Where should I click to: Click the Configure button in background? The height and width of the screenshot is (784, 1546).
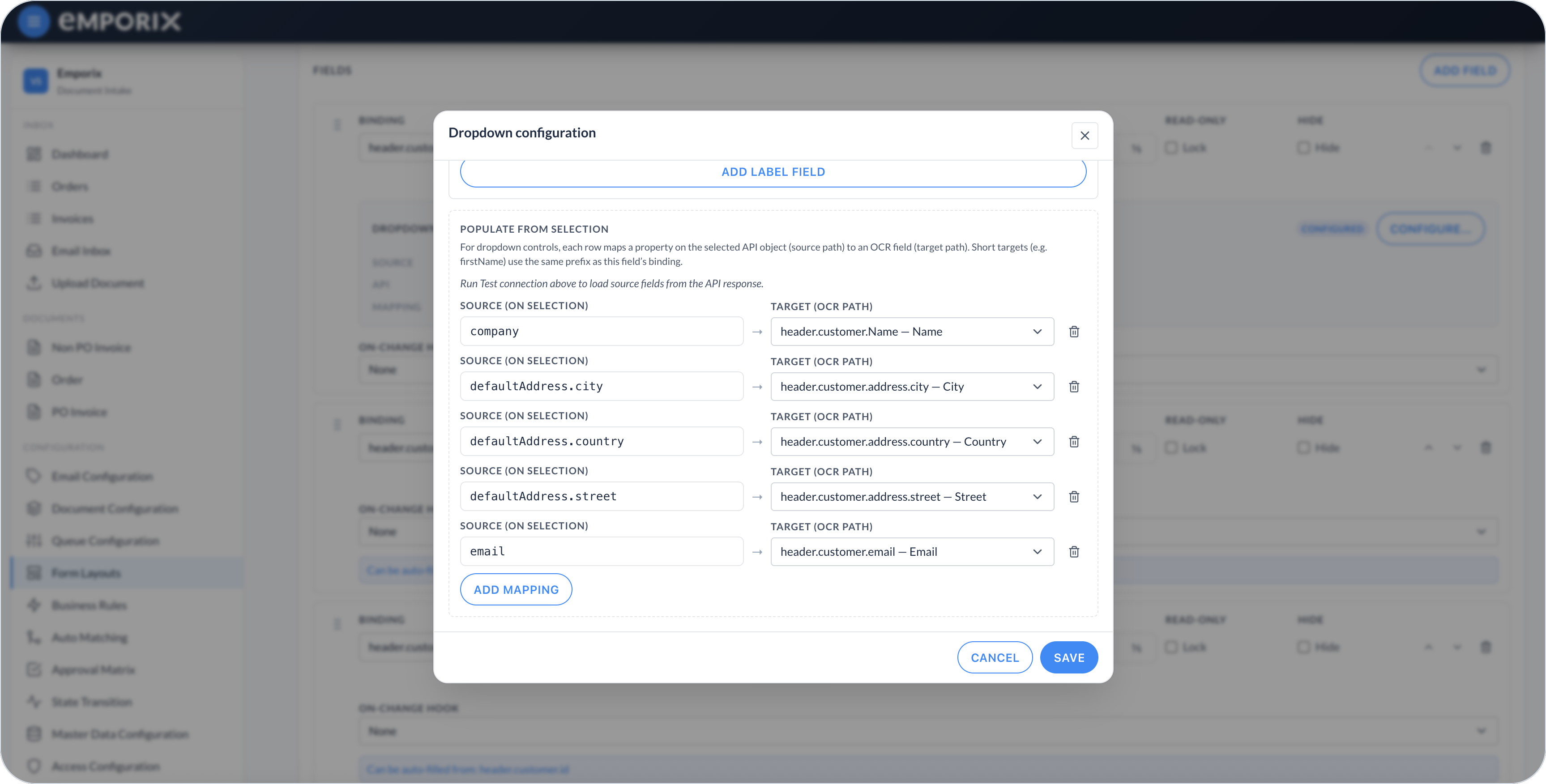coord(1430,229)
